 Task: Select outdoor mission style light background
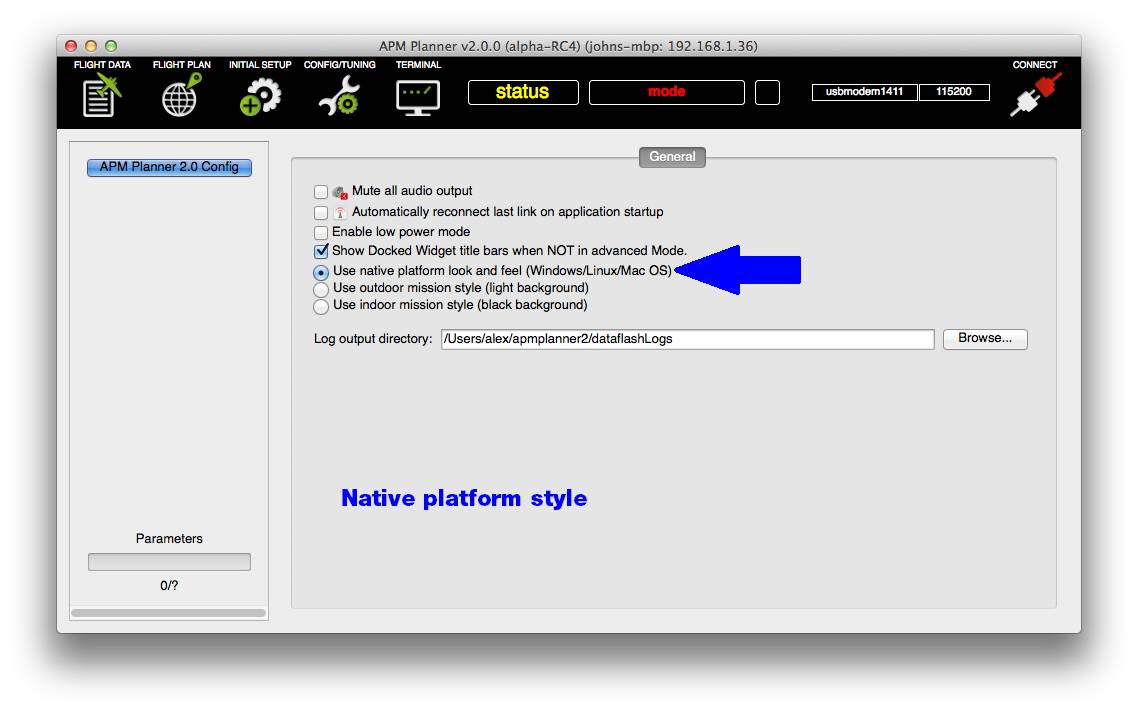(x=322, y=288)
